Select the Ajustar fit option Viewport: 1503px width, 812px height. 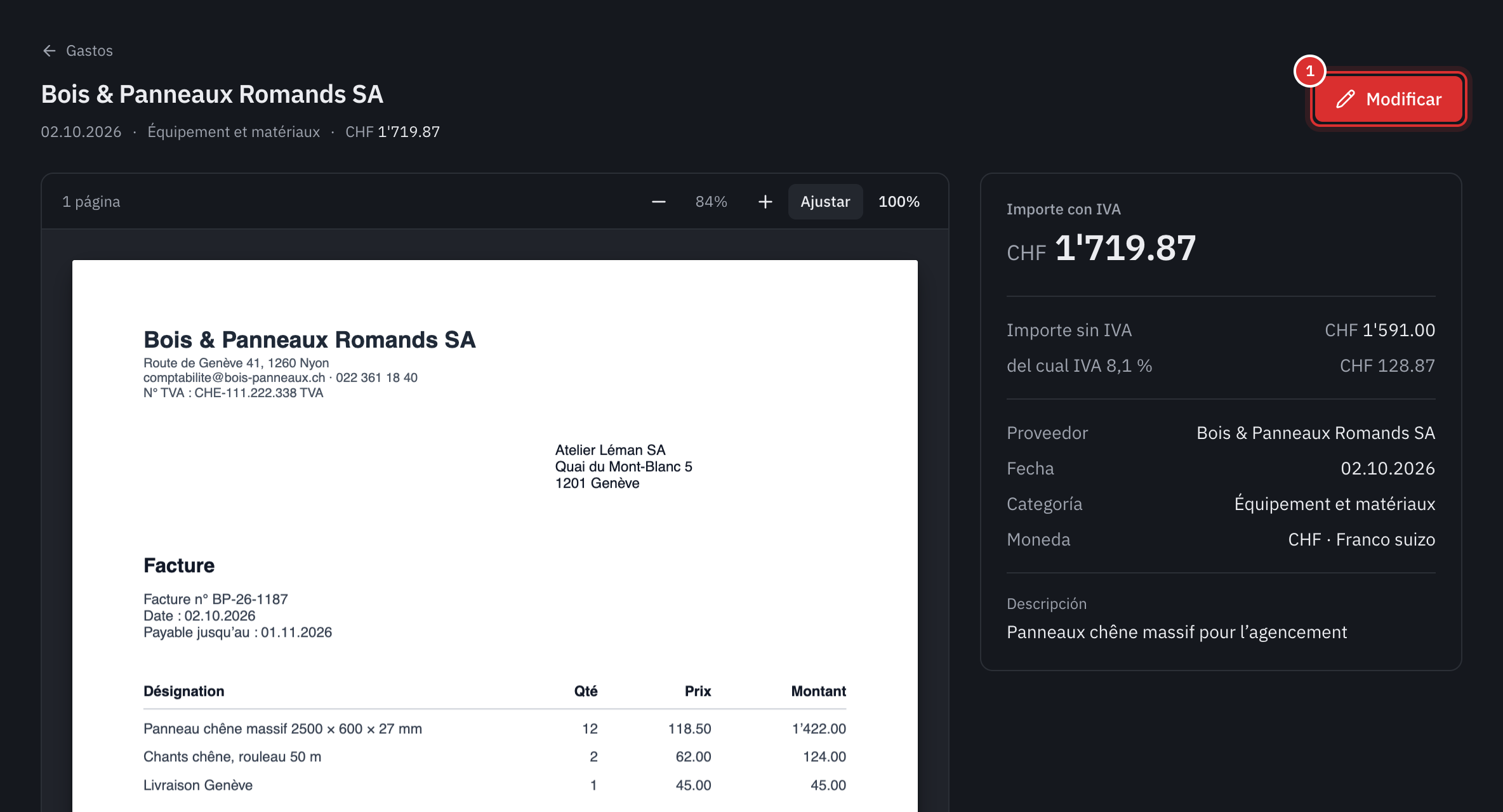(825, 202)
